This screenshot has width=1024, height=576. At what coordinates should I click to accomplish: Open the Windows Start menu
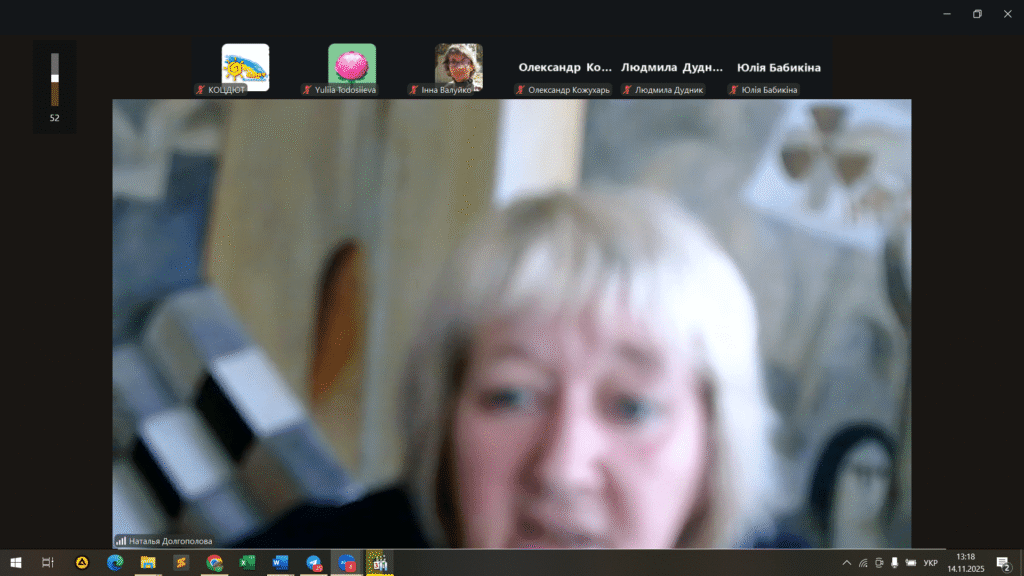16,563
